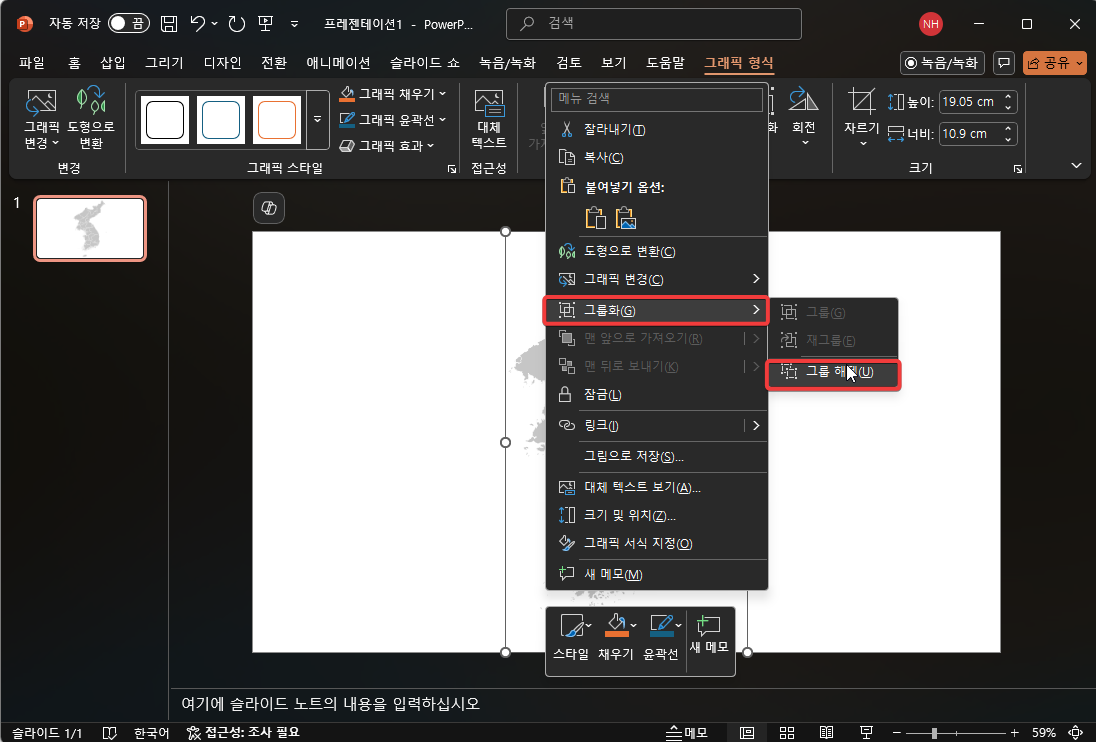Viewport: 1096px width, 742px height.
Task: Select the slide 1 thumbnail in the panel
Action: (90, 228)
